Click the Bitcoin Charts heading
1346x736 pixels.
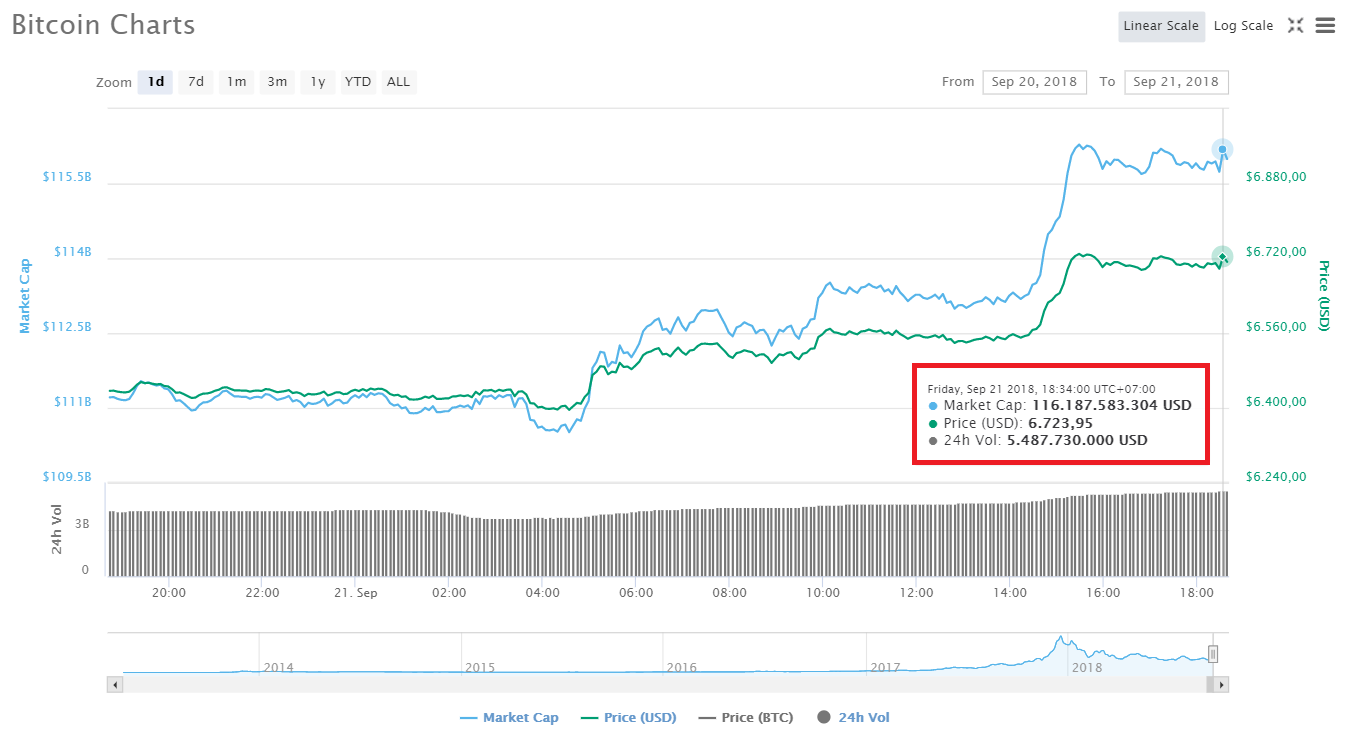(x=103, y=25)
